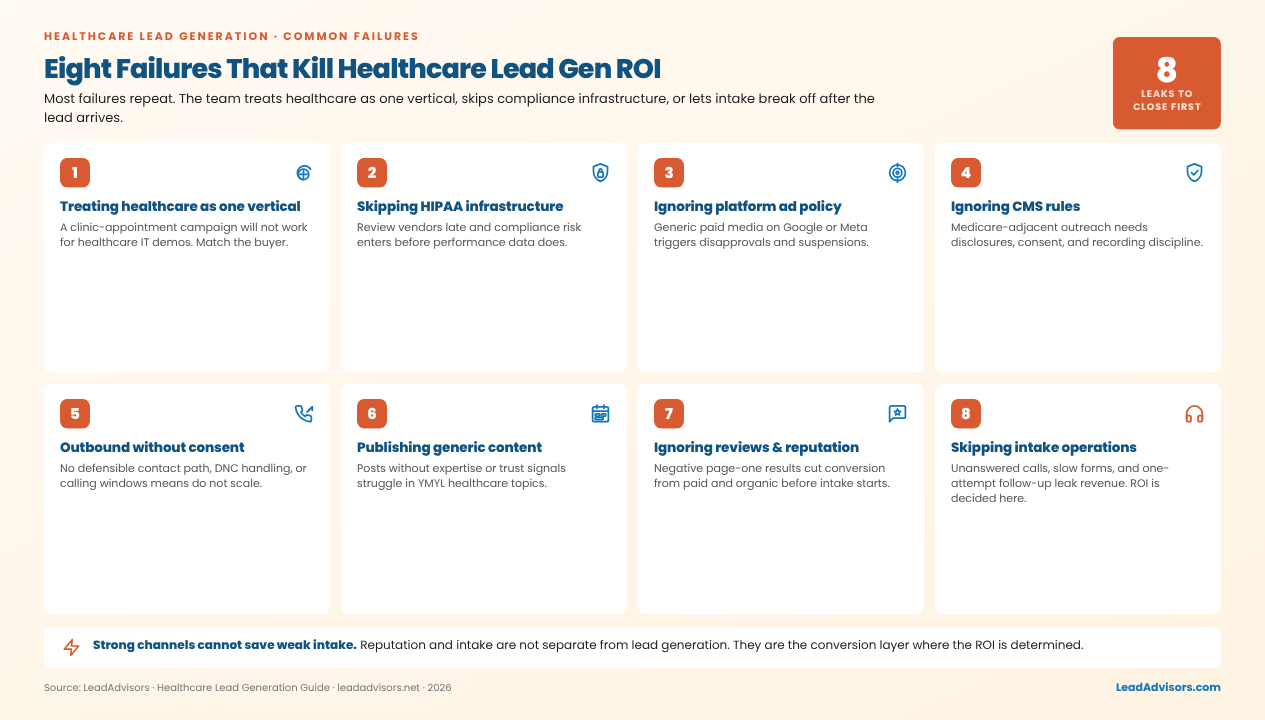The image size is (1265, 720).
Task: Click 'Treating healthcare as one vertical' heading
Action: 180,206
